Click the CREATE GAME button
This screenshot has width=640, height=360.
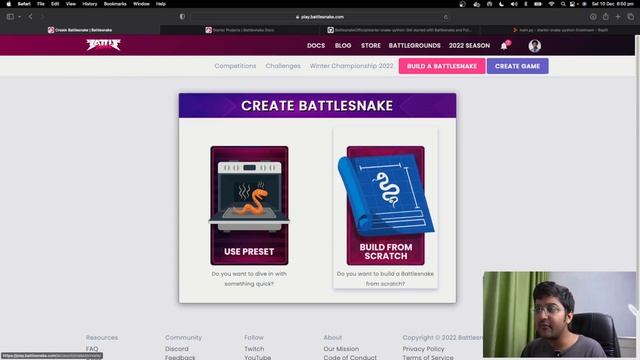click(518, 66)
